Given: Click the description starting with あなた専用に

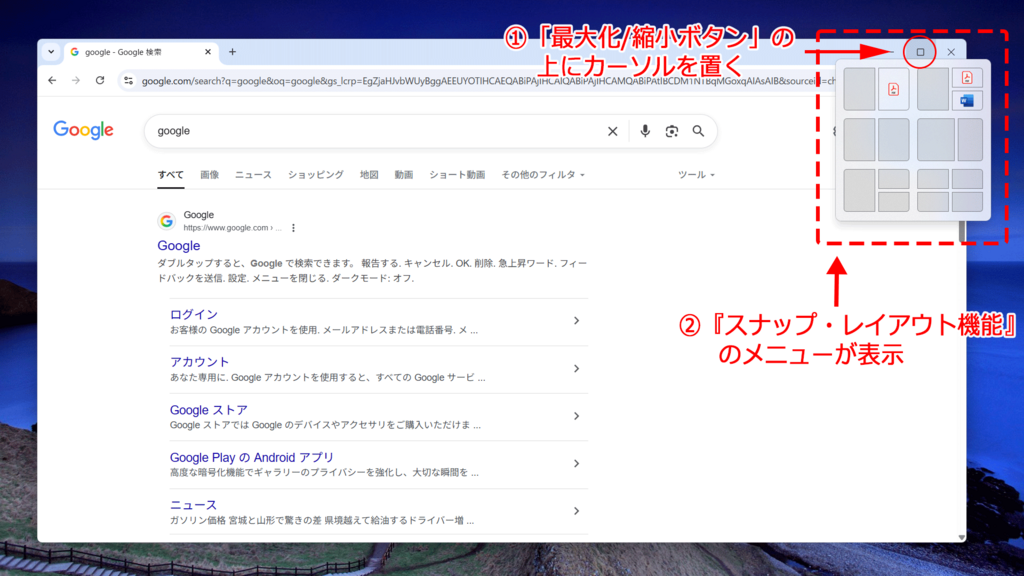Looking at the screenshot, I should coord(328,378).
